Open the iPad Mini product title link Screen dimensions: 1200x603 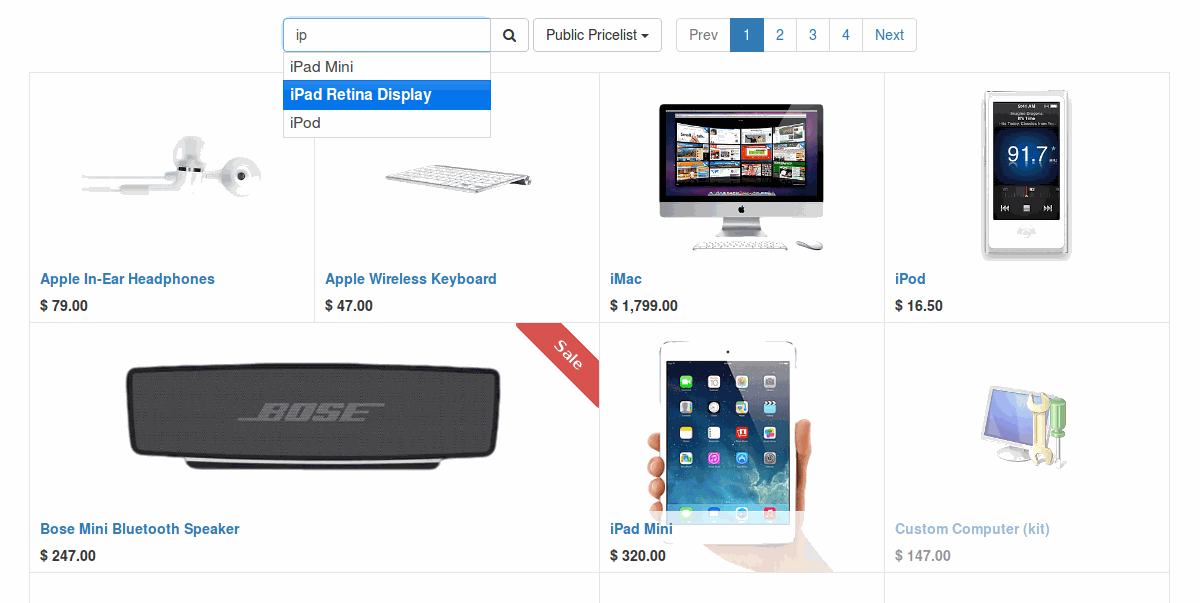tap(641, 529)
